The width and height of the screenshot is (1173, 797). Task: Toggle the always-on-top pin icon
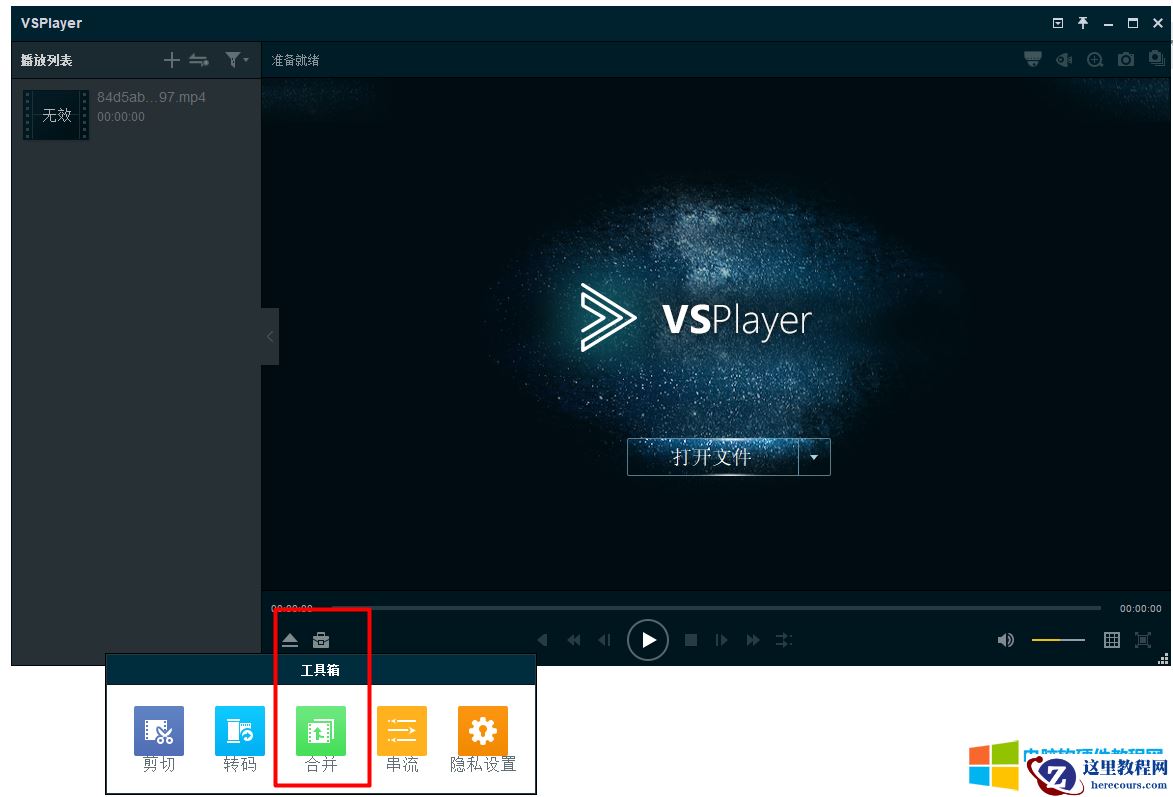[1082, 23]
